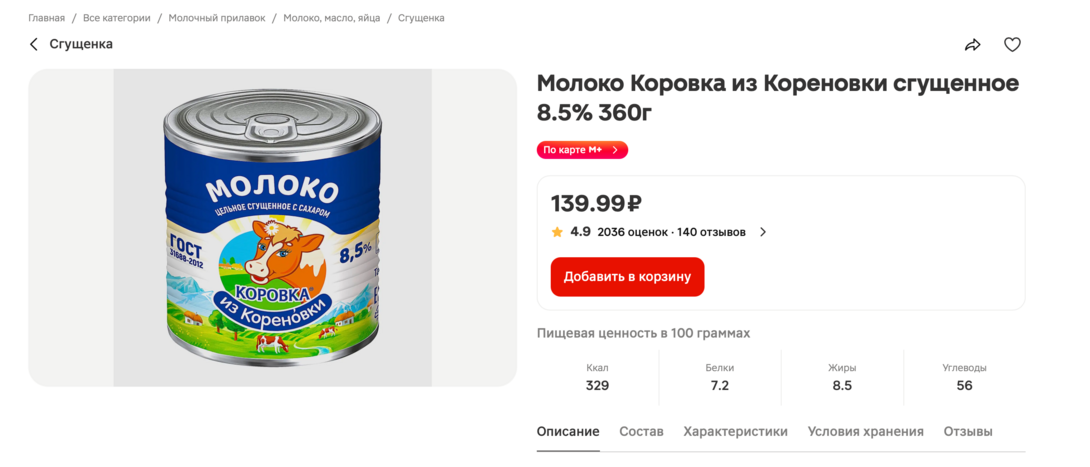1090x467 pixels.
Task: Open the 2036 оценок ratings link
Action: [x=632, y=232]
